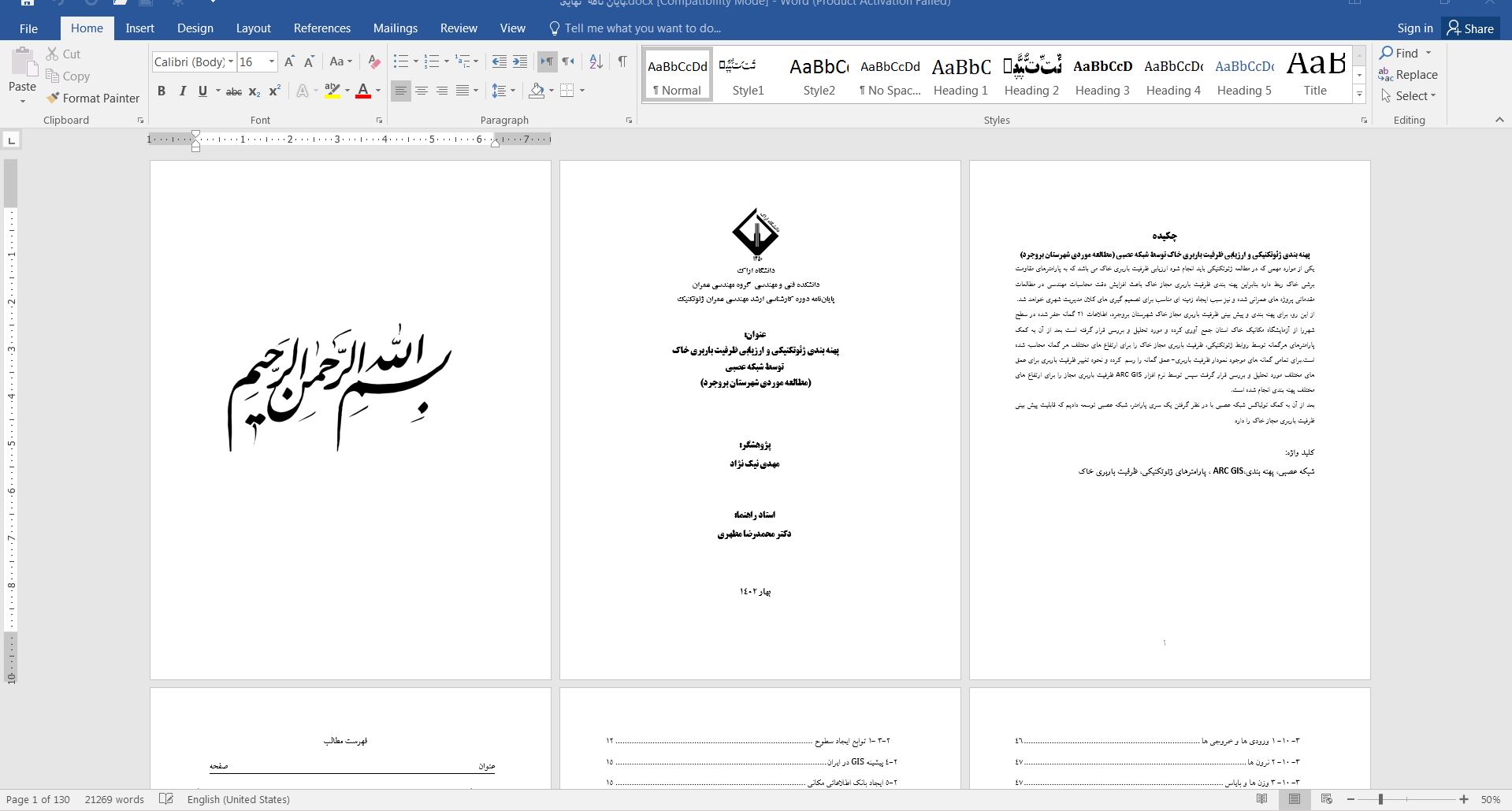1512x811 pixels.
Task: Increase paragraph indent
Action: (520, 61)
